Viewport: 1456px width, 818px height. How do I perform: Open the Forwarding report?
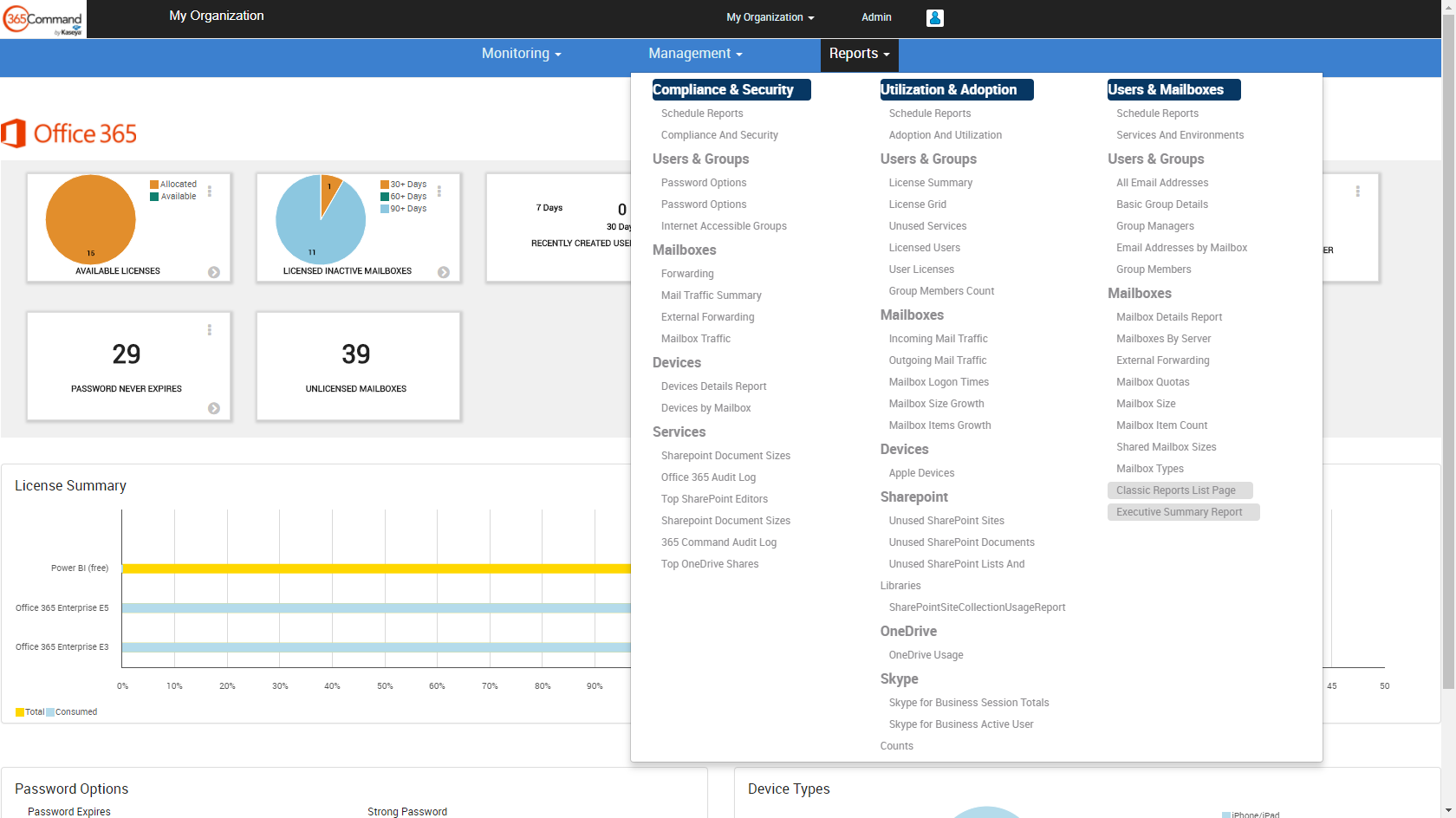(x=687, y=274)
